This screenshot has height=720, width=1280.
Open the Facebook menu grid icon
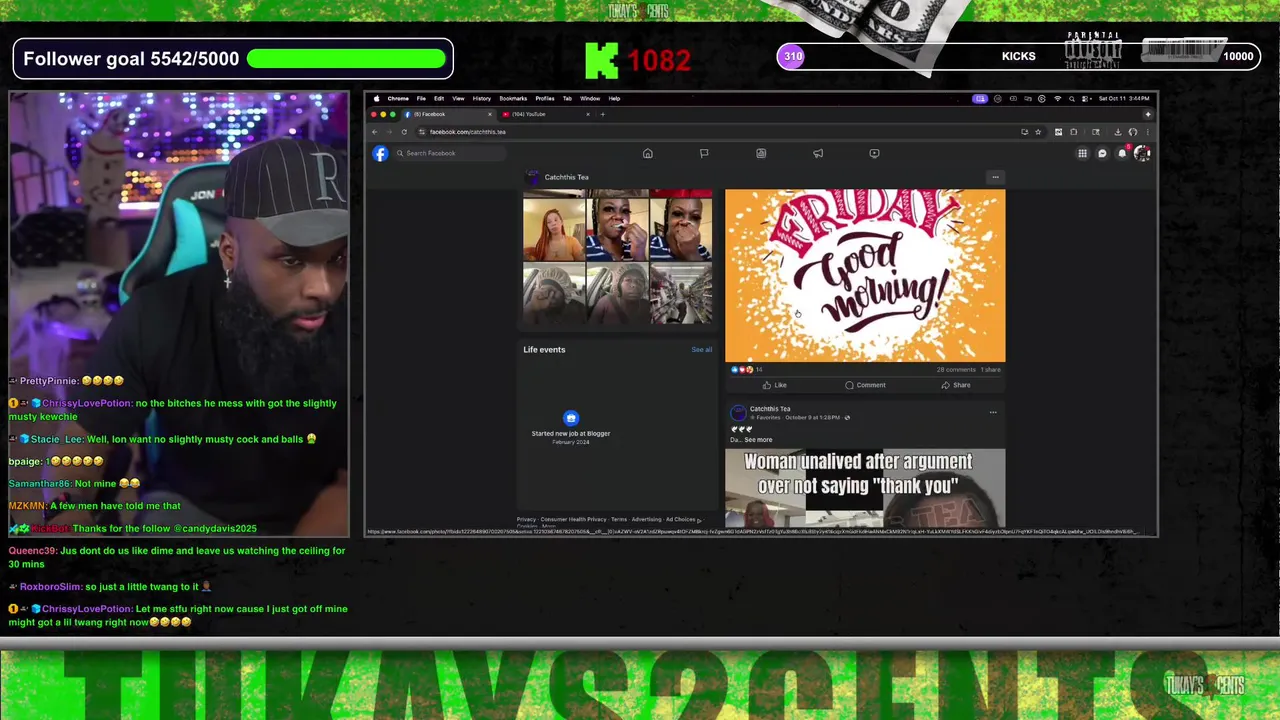[1082, 153]
